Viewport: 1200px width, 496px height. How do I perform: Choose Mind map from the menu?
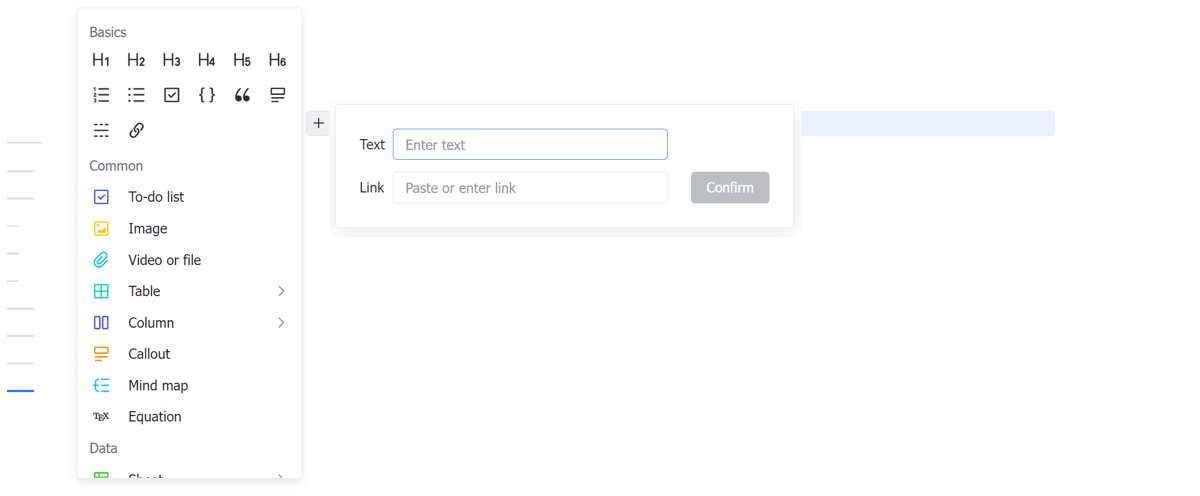pos(158,385)
